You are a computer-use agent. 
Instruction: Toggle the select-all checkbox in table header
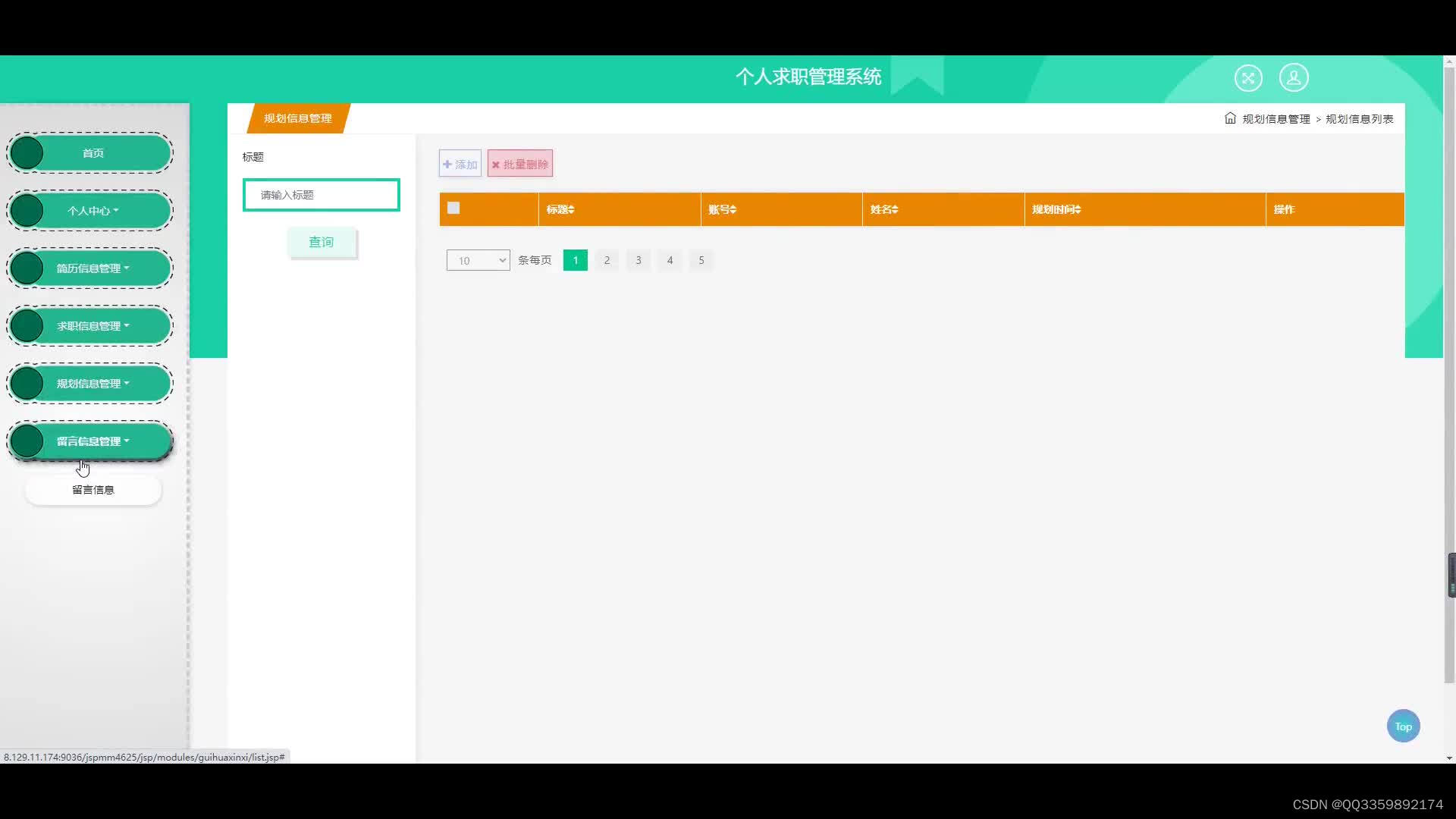(x=453, y=208)
